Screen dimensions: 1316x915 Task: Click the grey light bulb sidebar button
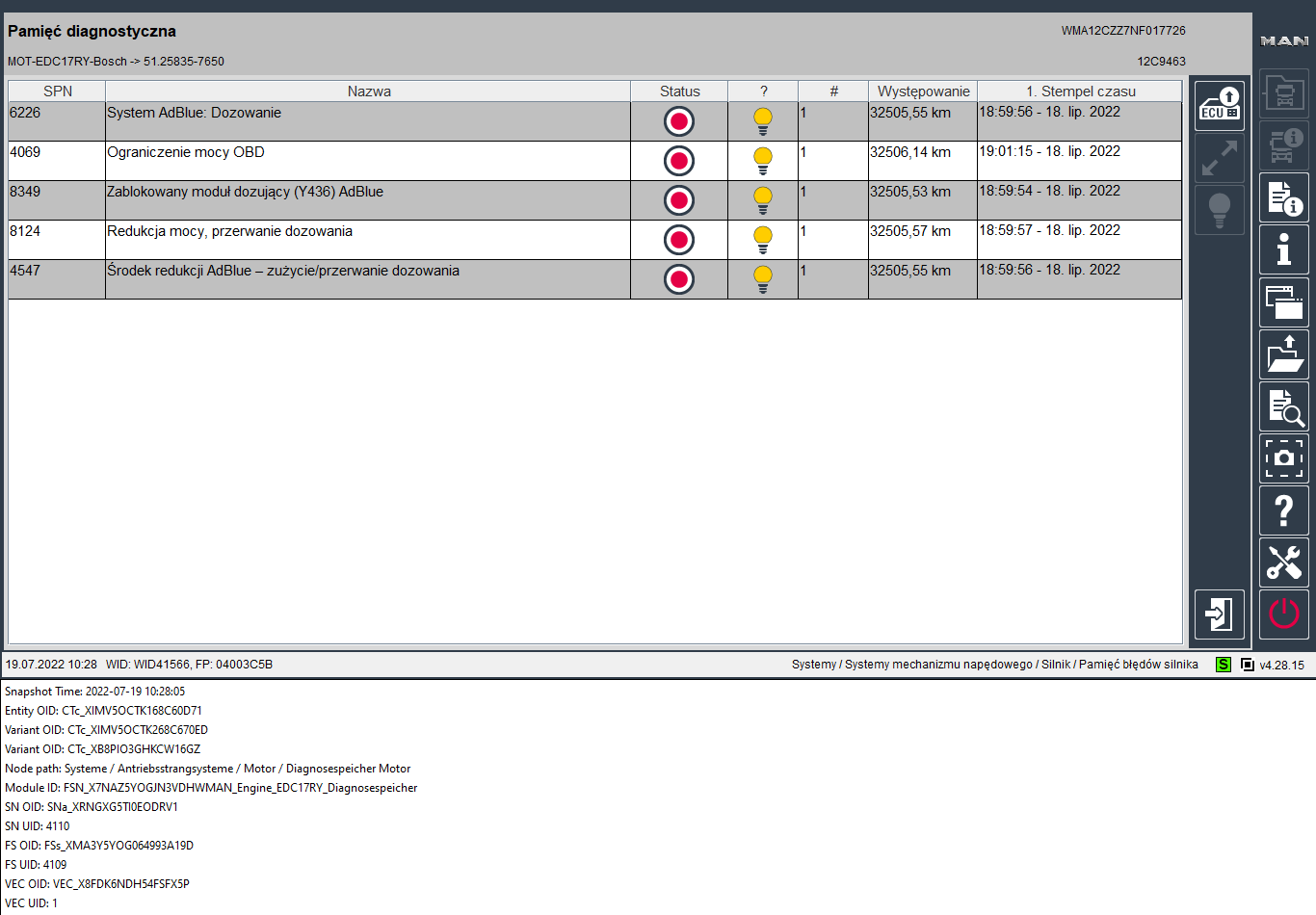point(1220,210)
